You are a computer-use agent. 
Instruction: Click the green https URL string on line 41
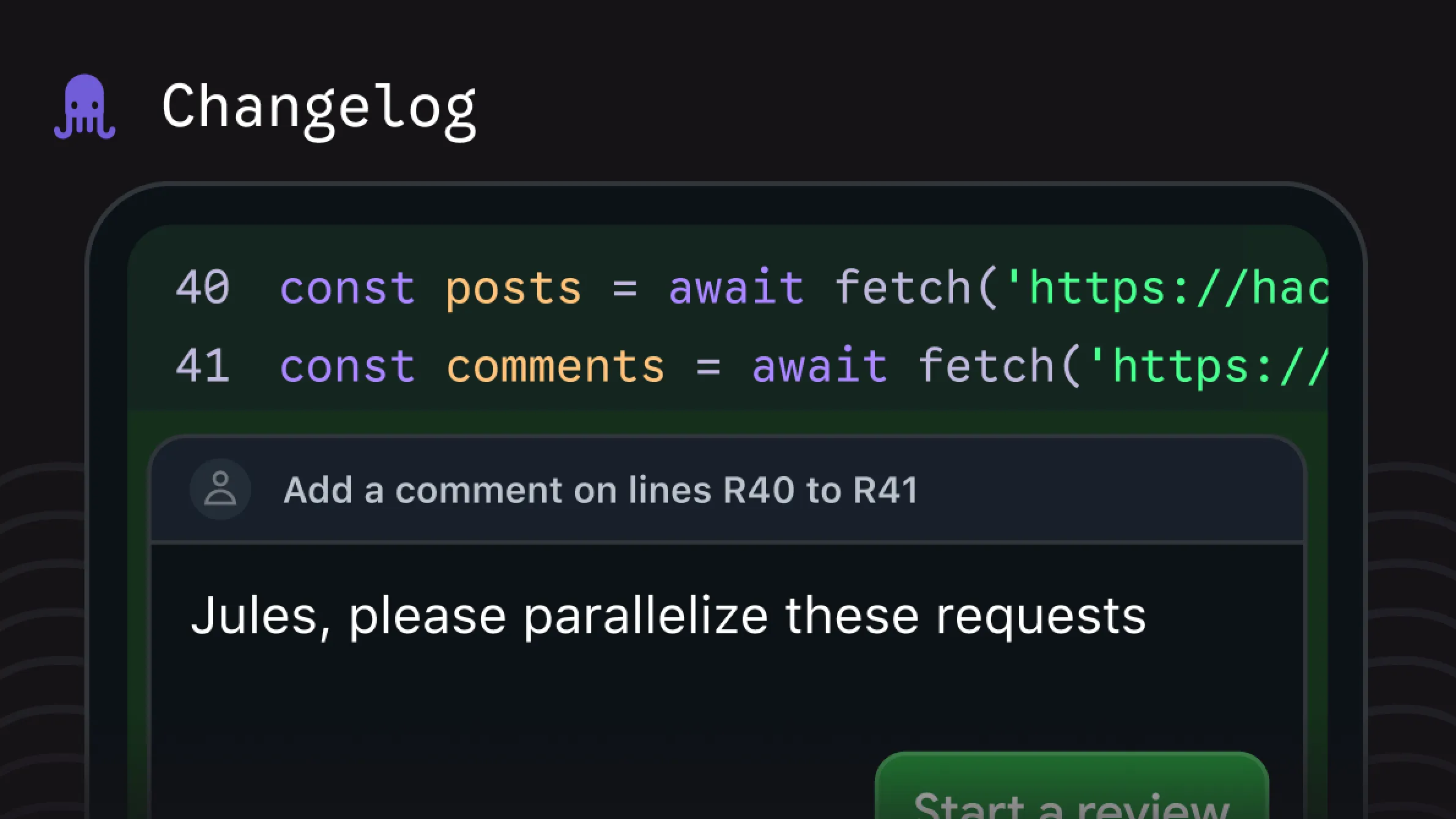point(1211,366)
